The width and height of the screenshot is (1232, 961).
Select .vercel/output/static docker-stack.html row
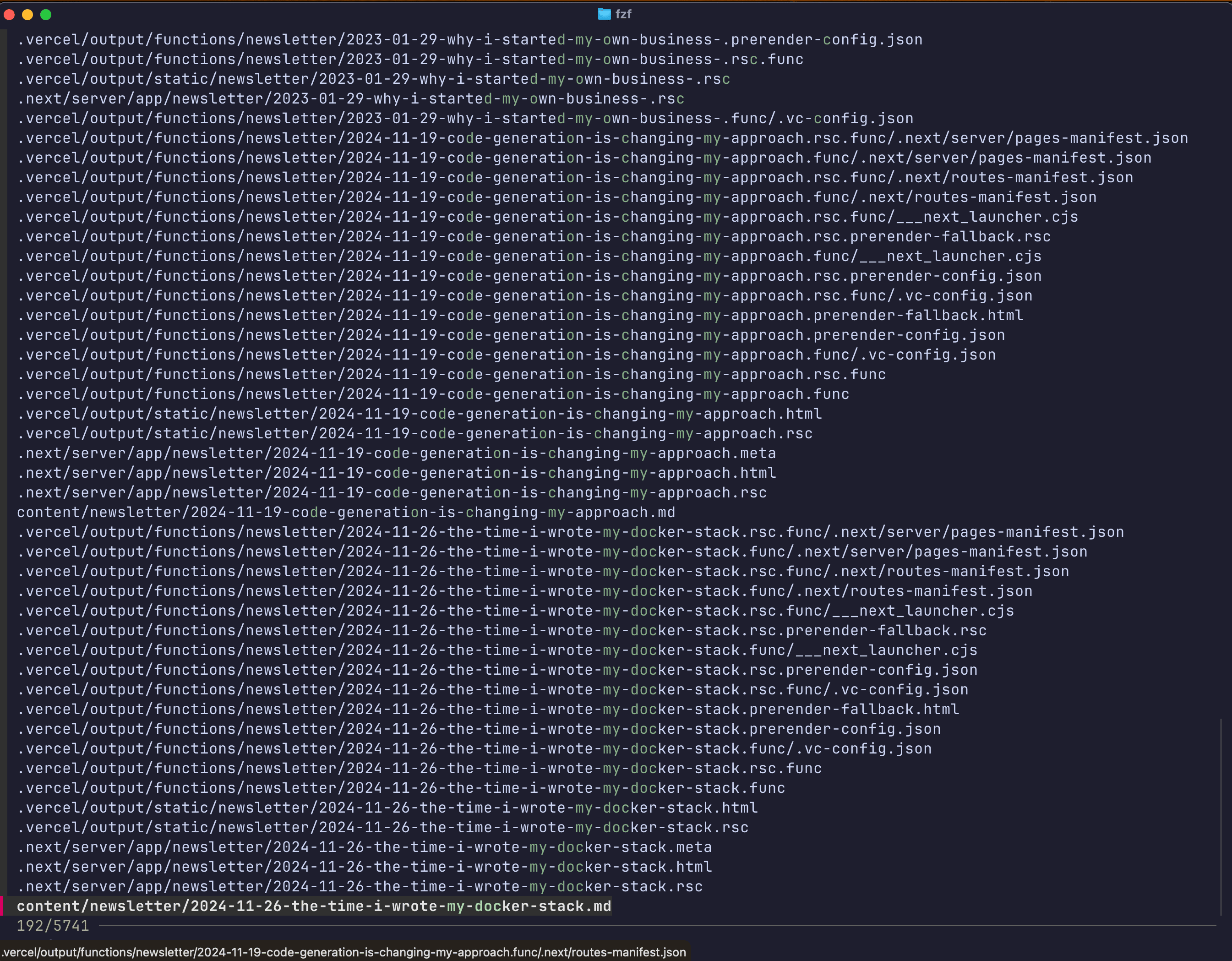[387, 808]
